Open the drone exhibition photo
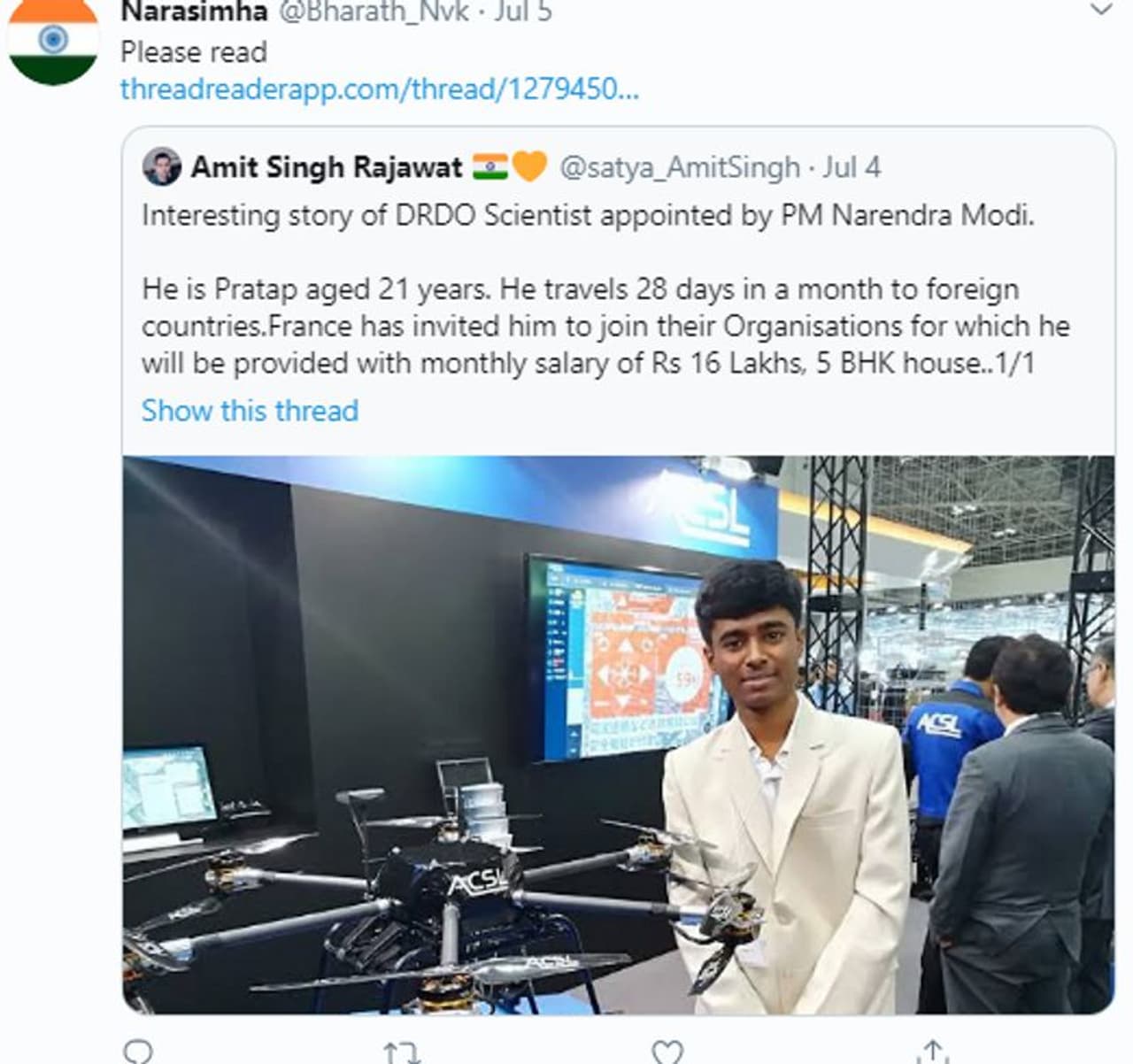The height and width of the screenshot is (1064, 1133). pos(618,735)
